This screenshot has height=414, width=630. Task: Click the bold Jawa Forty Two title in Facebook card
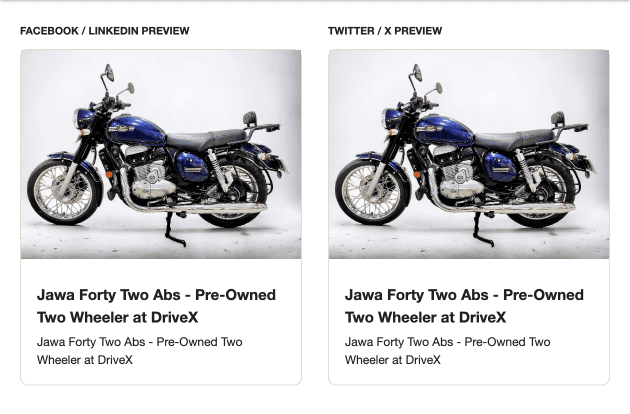tap(156, 306)
